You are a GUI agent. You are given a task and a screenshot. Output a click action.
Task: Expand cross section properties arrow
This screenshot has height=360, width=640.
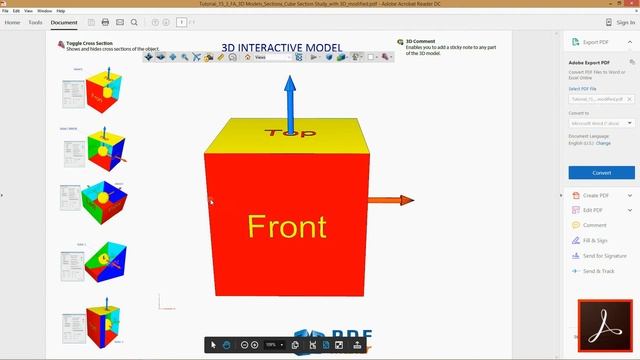tap(391, 57)
